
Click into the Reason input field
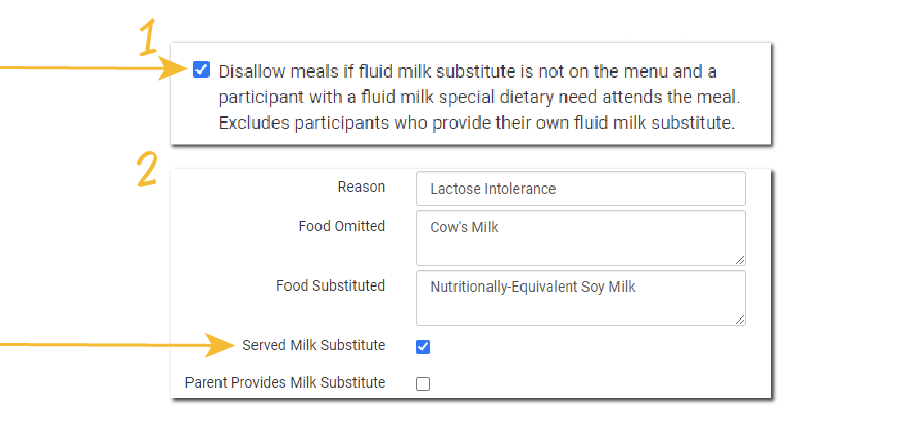(x=580, y=188)
